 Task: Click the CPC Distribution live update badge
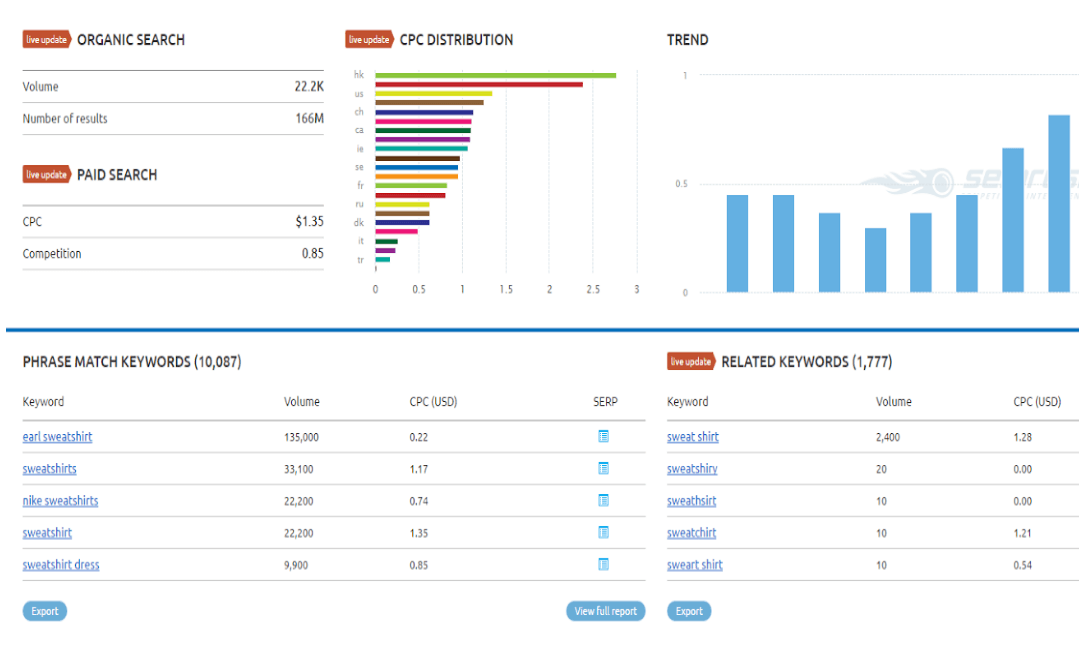369,40
